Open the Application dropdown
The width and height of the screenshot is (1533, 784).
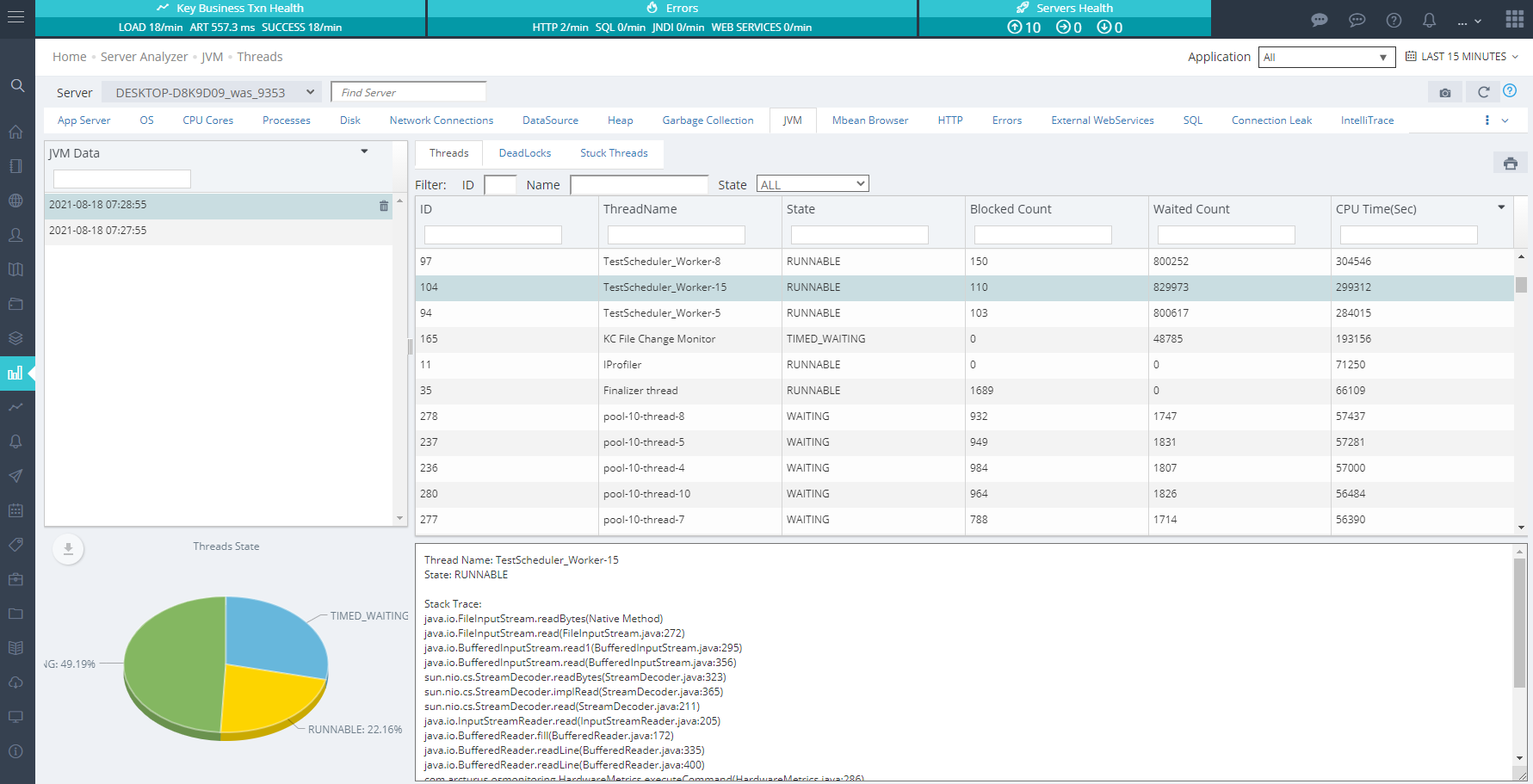tap(1326, 57)
